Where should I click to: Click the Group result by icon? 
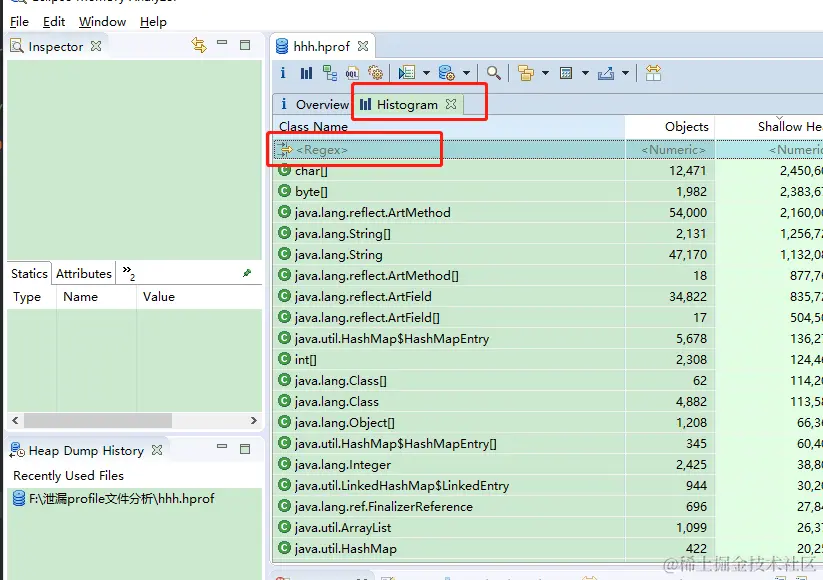pos(525,73)
